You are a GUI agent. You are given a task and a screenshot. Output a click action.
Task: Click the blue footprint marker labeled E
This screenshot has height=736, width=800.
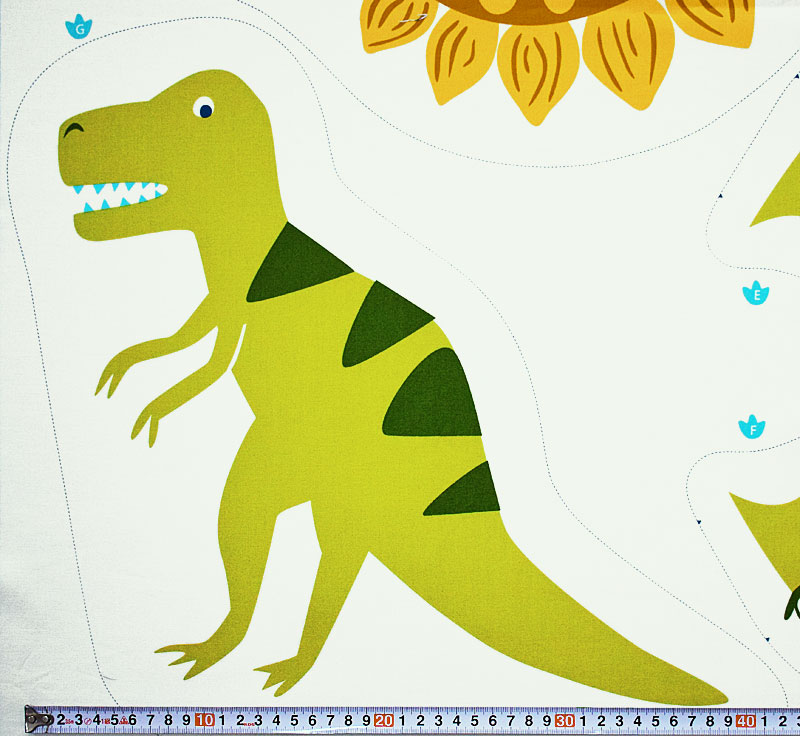756,293
